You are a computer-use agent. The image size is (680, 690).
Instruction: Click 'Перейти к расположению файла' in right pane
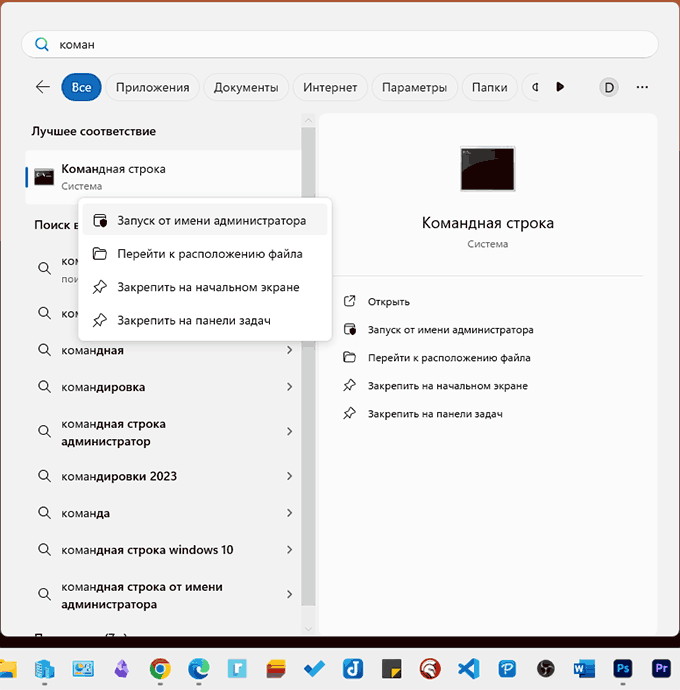point(437,358)
